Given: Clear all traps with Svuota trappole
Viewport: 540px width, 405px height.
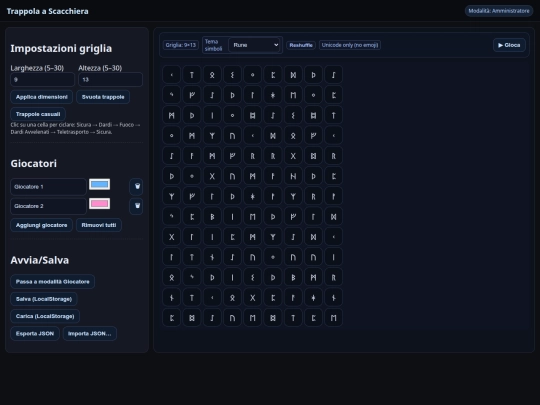Looking at the screenshot, I should click(103, 97).
